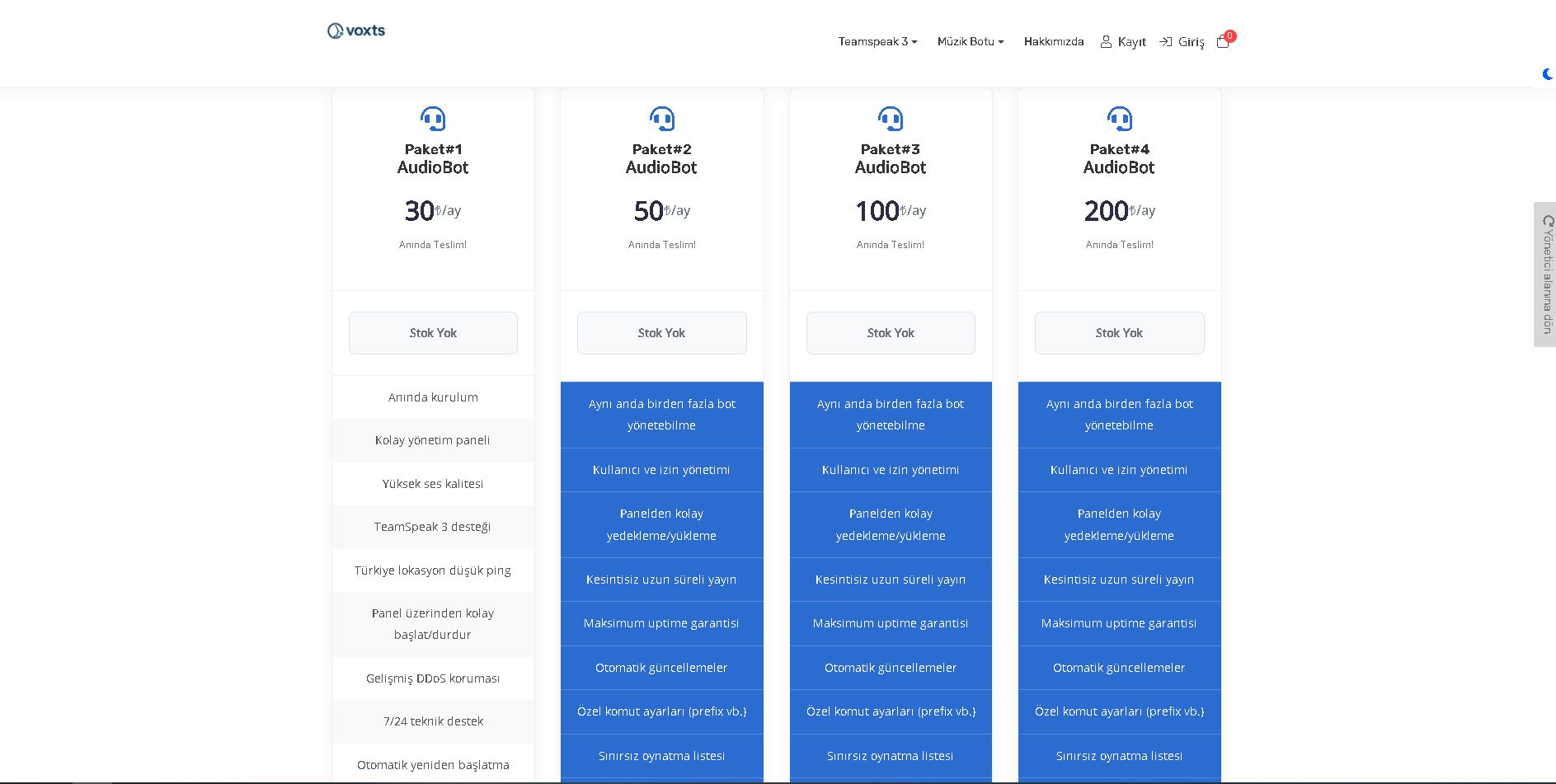Click Otomatik yeniden başlatma row
Image resolution: width=1556 pixels, height=784 pixels.
(433, 765)
